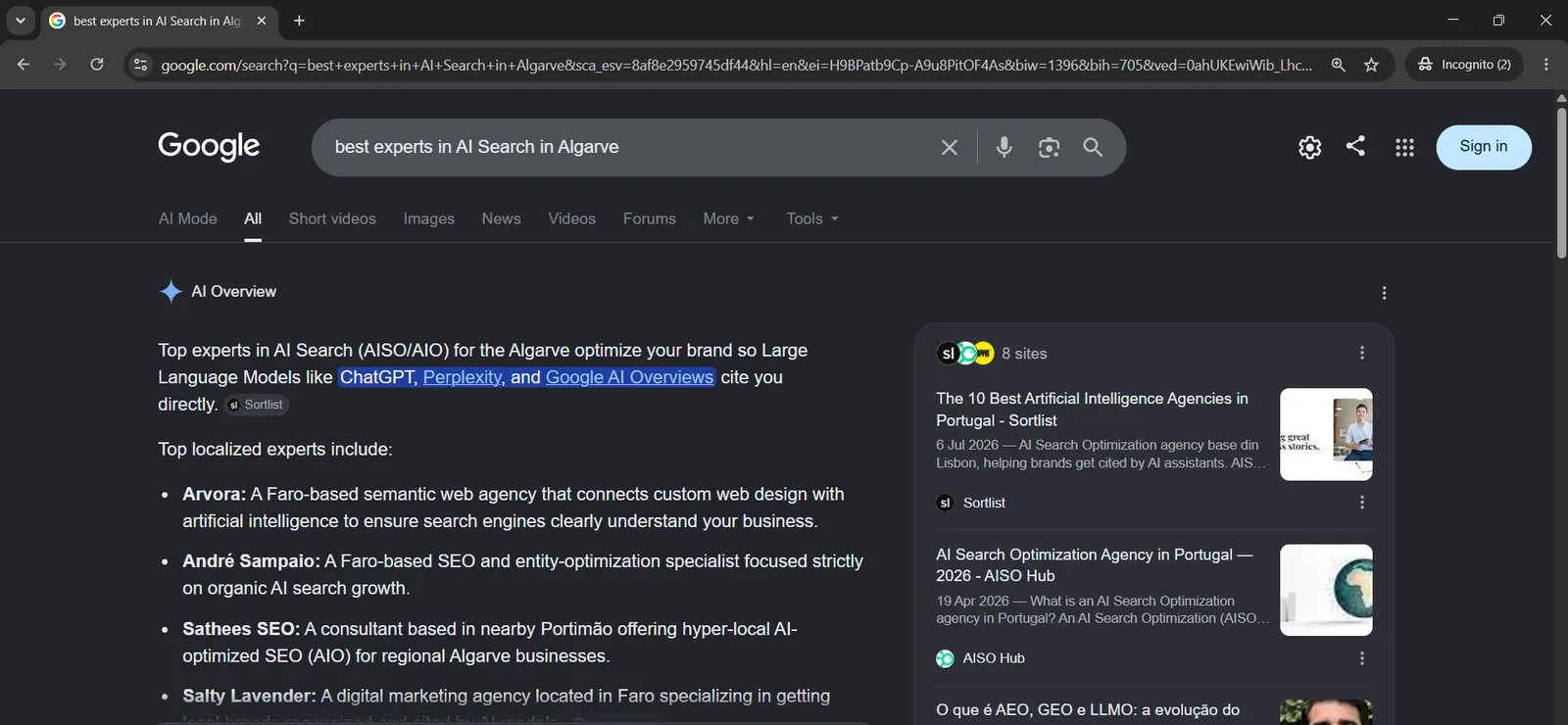This screenshot has width=1568, height=725.
Task: Switch to the Videos tab
Action: tap(572, 218)
